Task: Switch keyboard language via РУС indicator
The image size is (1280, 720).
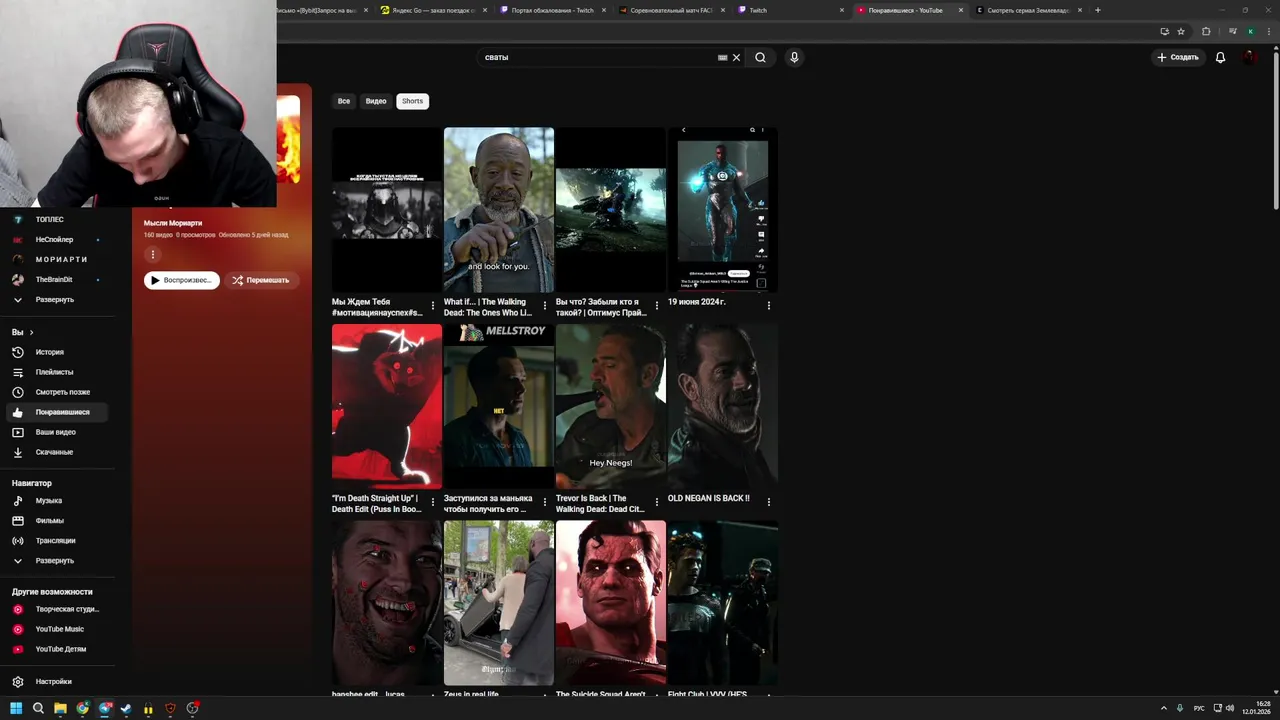Action: (x=1198, y=708)
